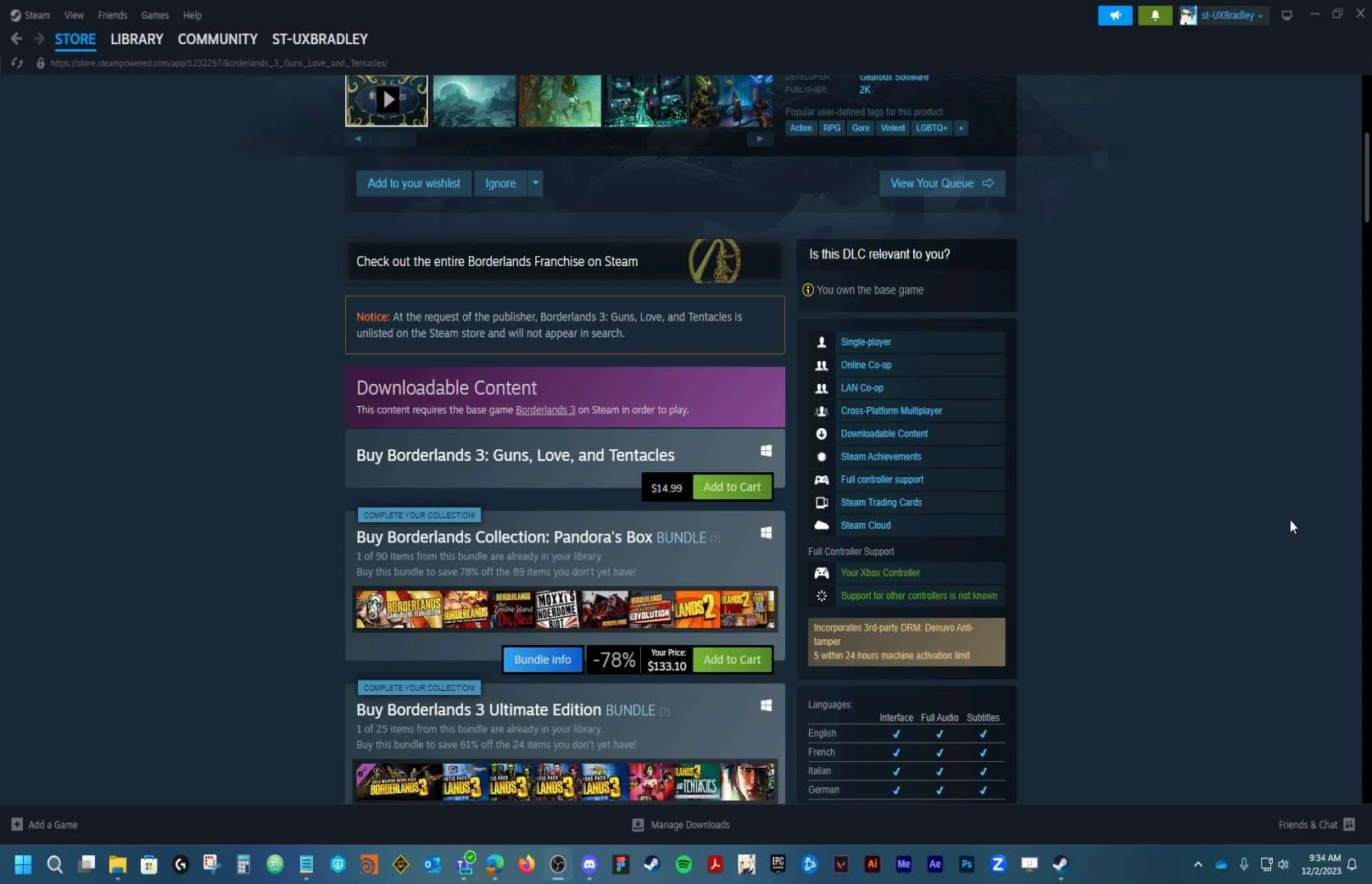Open the View menu
This screenshot has height=884, width=1372.
[74, 15]
